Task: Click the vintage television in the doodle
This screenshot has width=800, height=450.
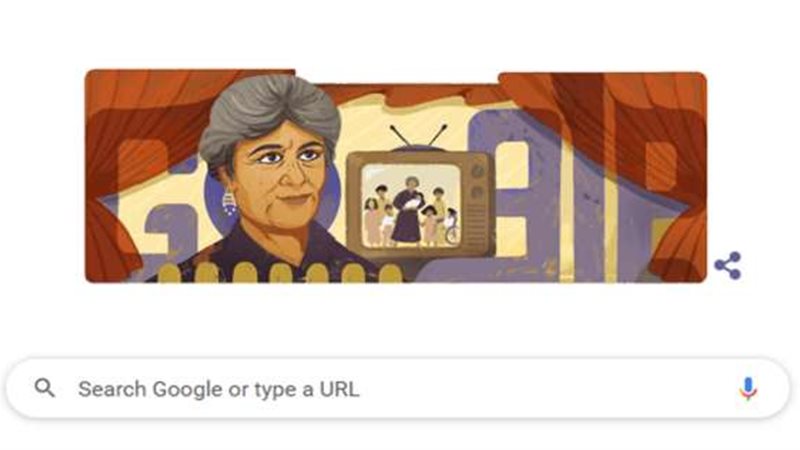Action: pos(419,204)
